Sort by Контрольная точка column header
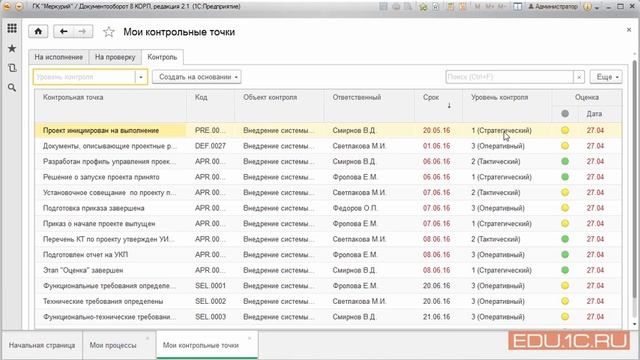Viewport: 640px width, 360px height. [x=111, y=105]
